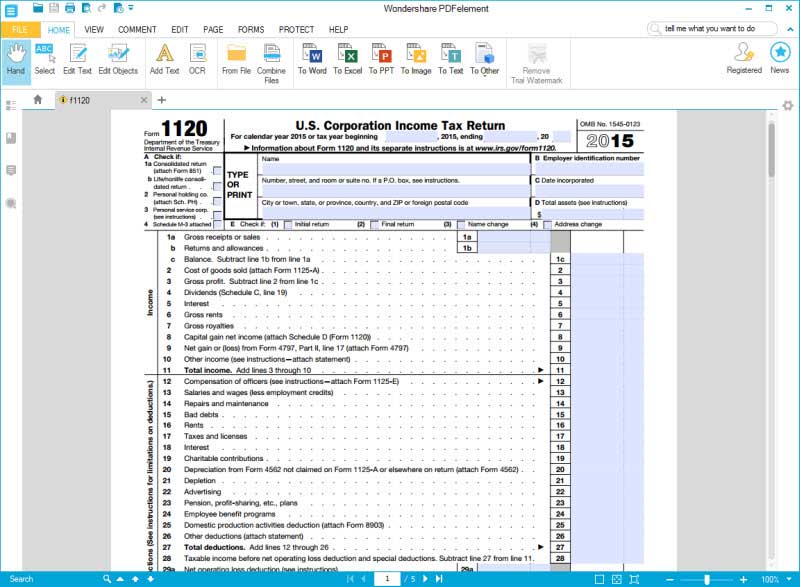Open the EDIT ribbon tab
The width and height of the screenshot is (800, 587).
click(180, 30)
